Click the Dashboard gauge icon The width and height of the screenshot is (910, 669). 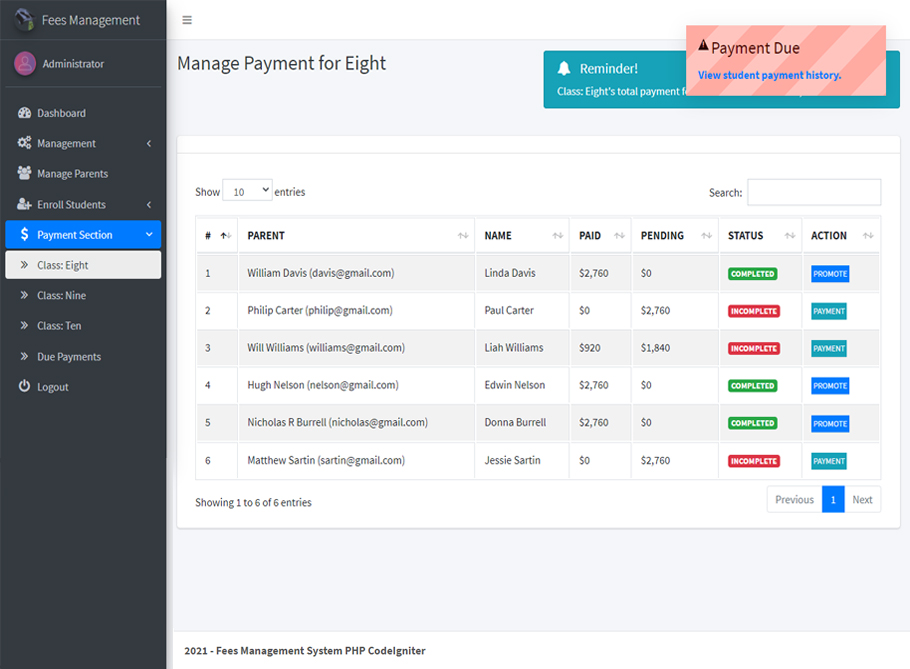24,113
